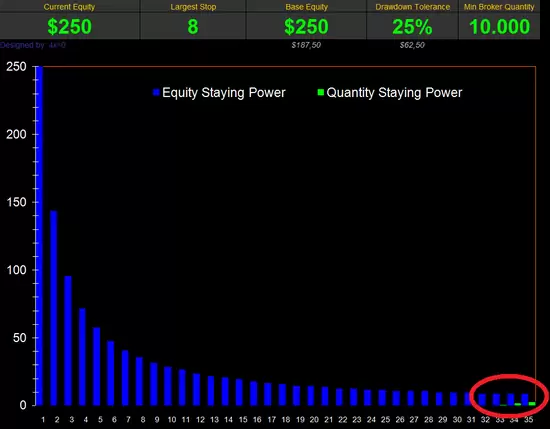The image size is (550, 429).
Task: Select the Base Equity value $250
Action: [306, 27]
